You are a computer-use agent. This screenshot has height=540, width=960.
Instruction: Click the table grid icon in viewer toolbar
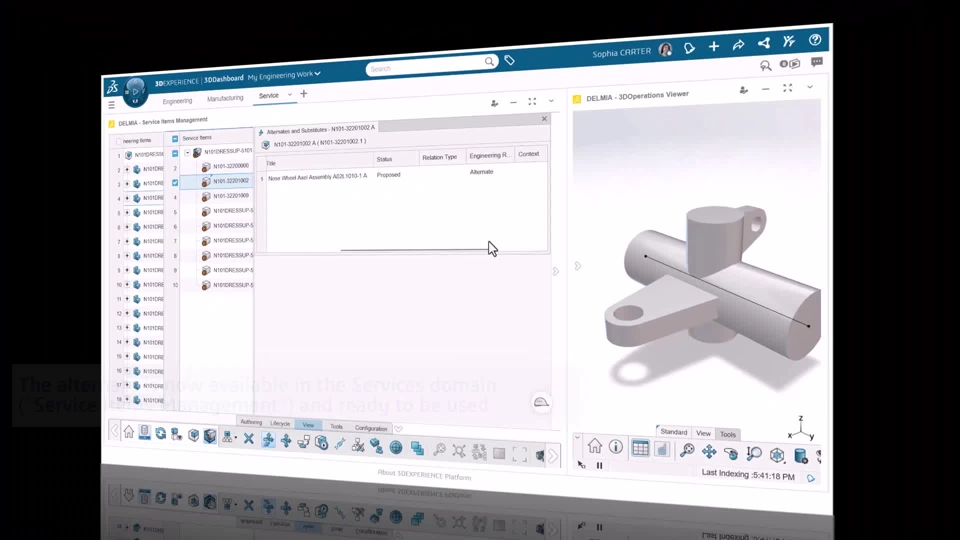point(640,449)
